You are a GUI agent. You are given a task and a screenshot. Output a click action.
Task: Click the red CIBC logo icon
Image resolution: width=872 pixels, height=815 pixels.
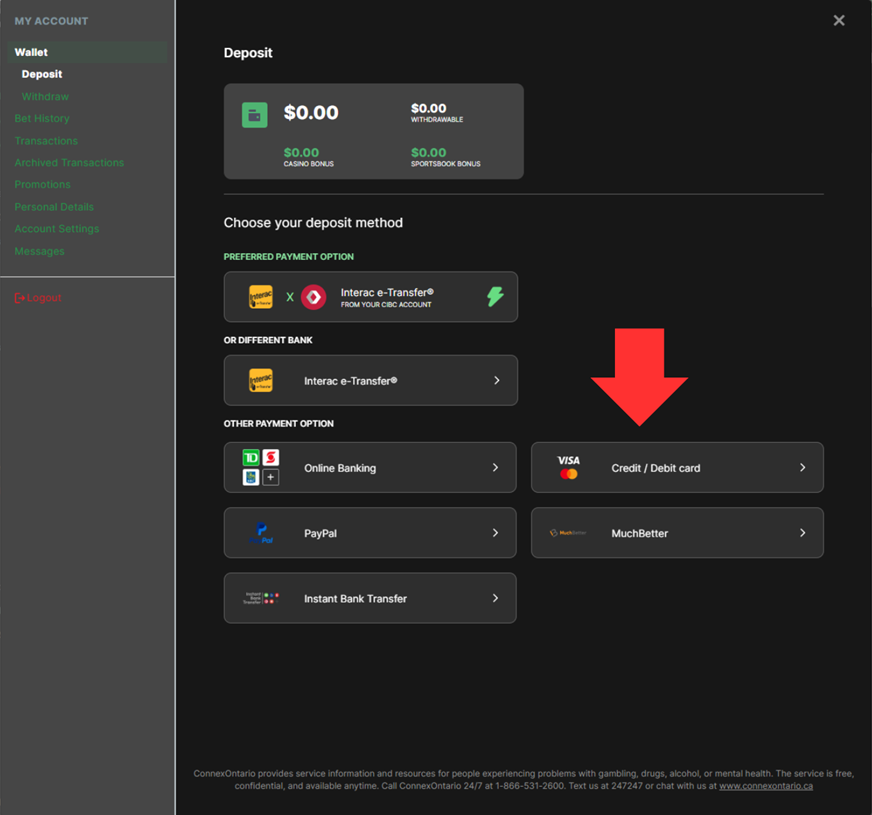tap(313, 297)
